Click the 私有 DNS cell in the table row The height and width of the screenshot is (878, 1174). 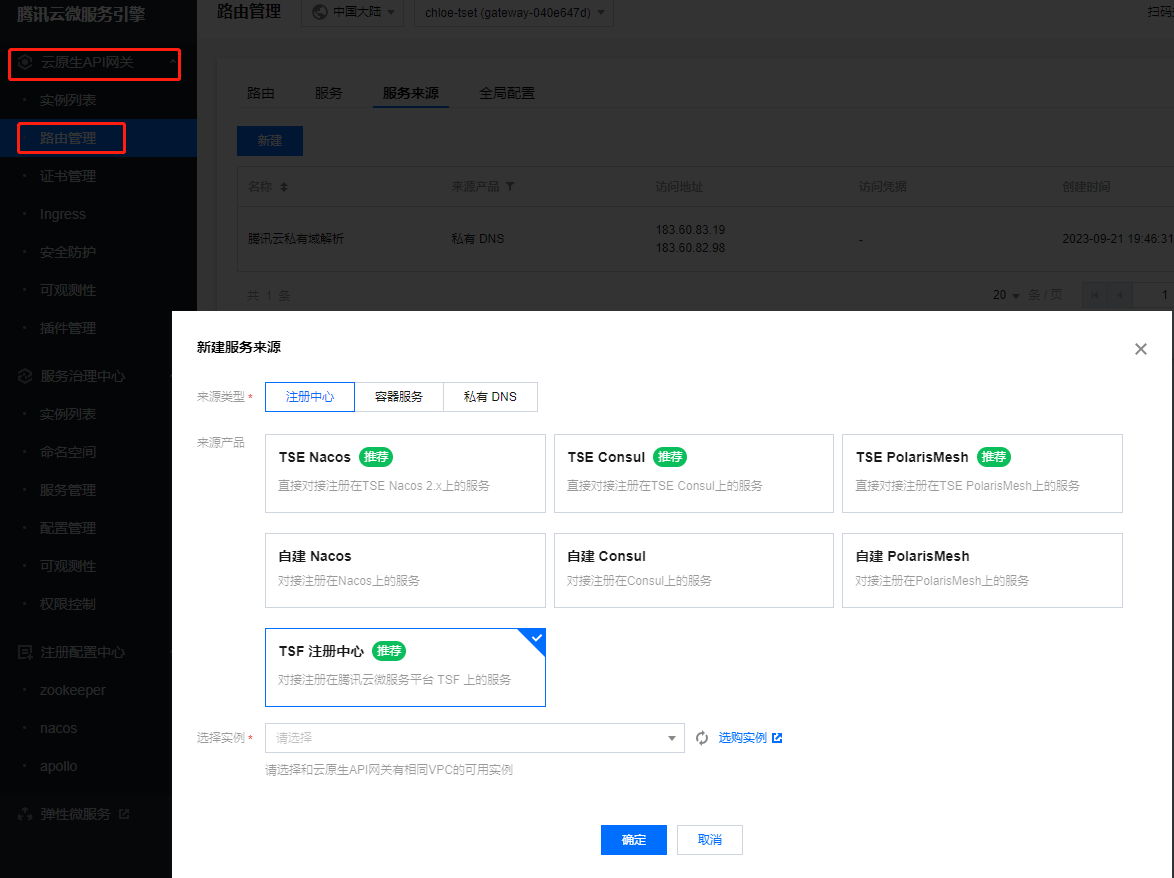(478, 239)
